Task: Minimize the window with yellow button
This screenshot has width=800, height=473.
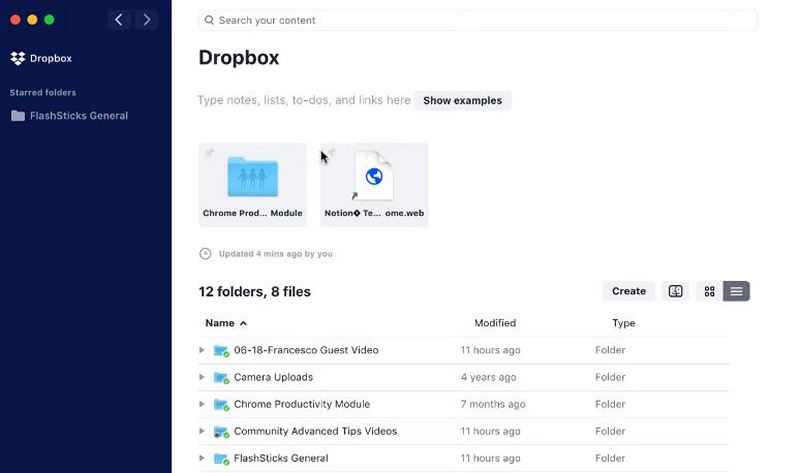Action: pos(32,20)
